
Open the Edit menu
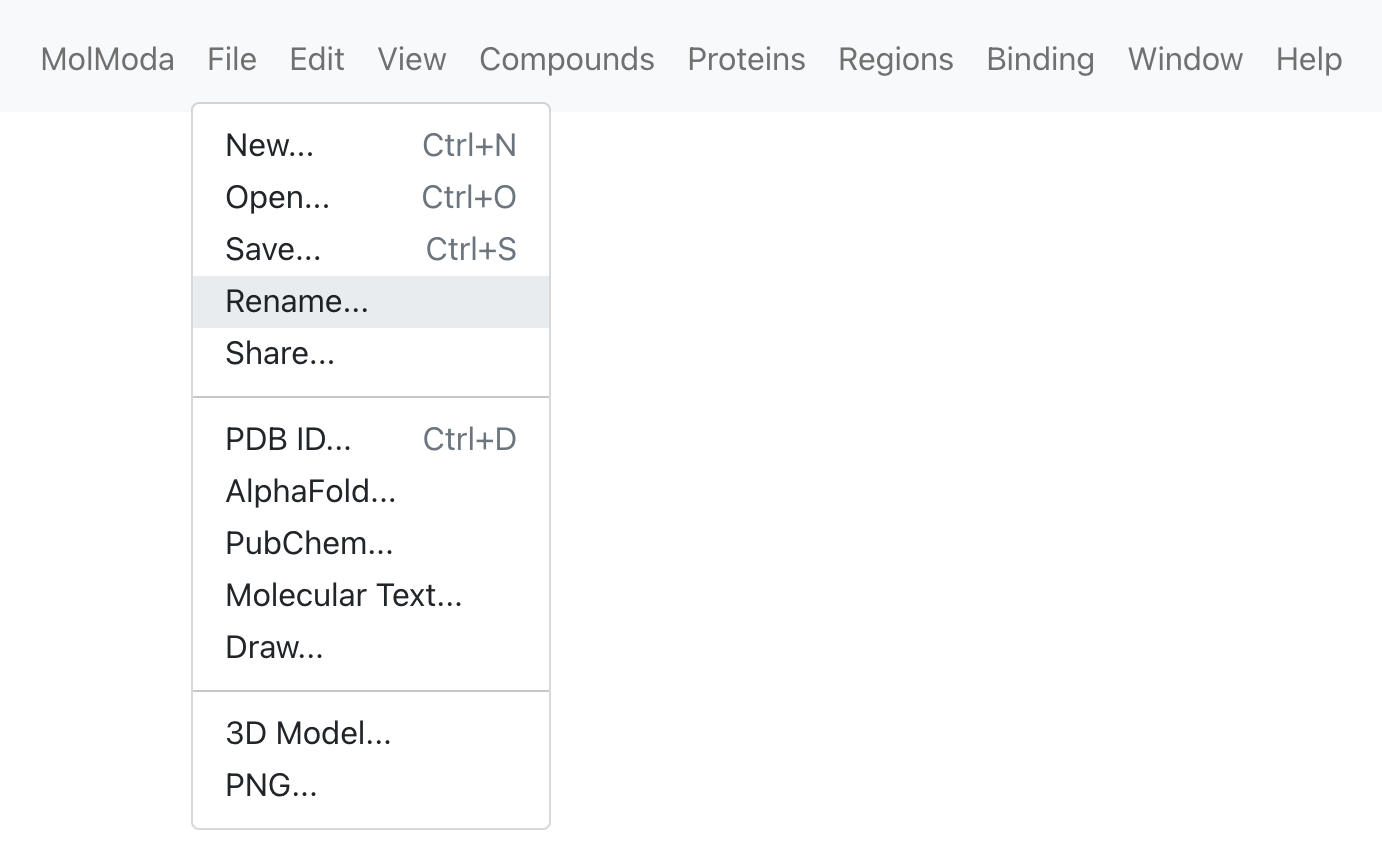tap(317, 59)
